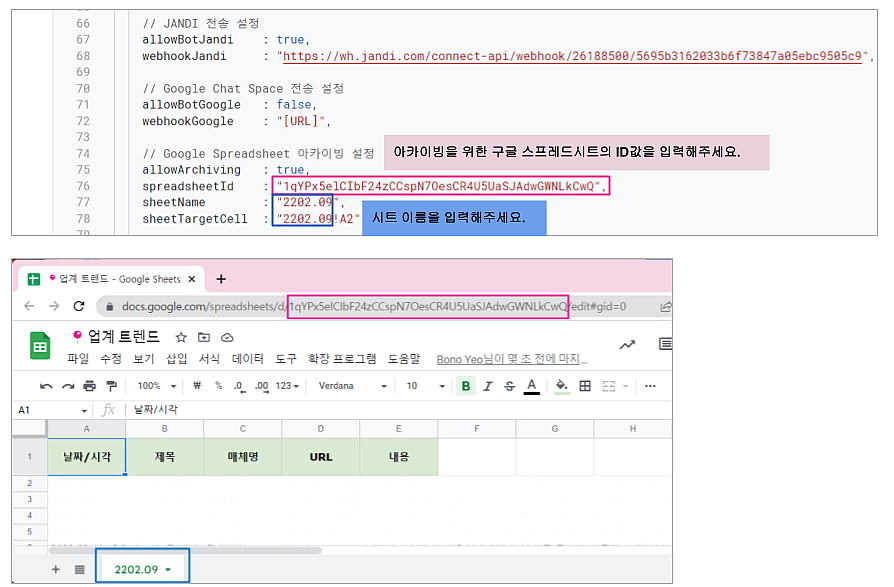Add a new sheet with plus icon
The image size is (894, 587).
click(x=55, y=569)
